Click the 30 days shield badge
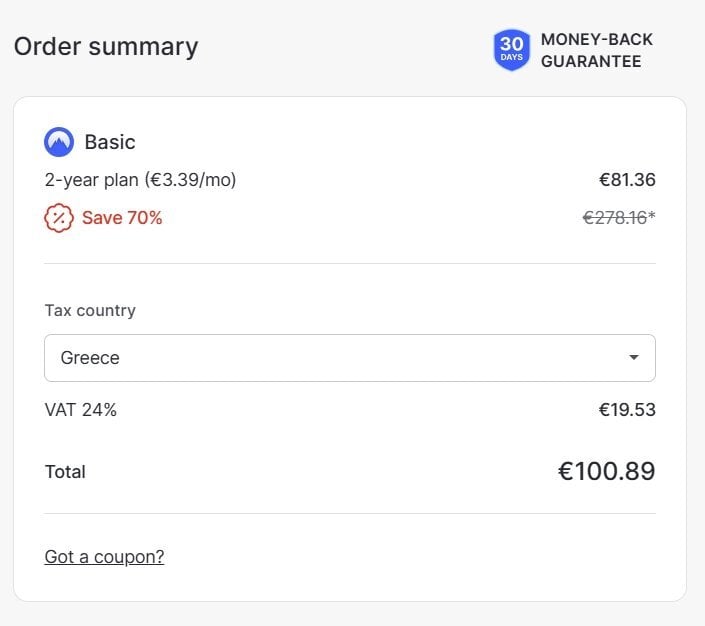 click(512, 50)
